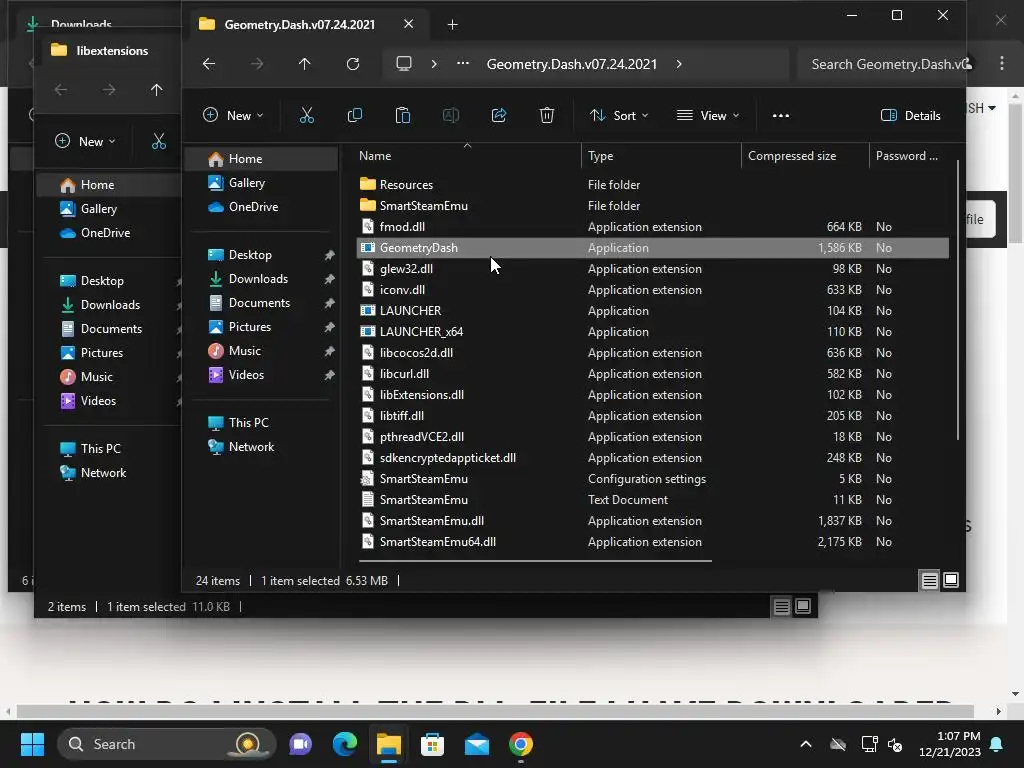Click the Windows taskbar Search box

[167, 744]
